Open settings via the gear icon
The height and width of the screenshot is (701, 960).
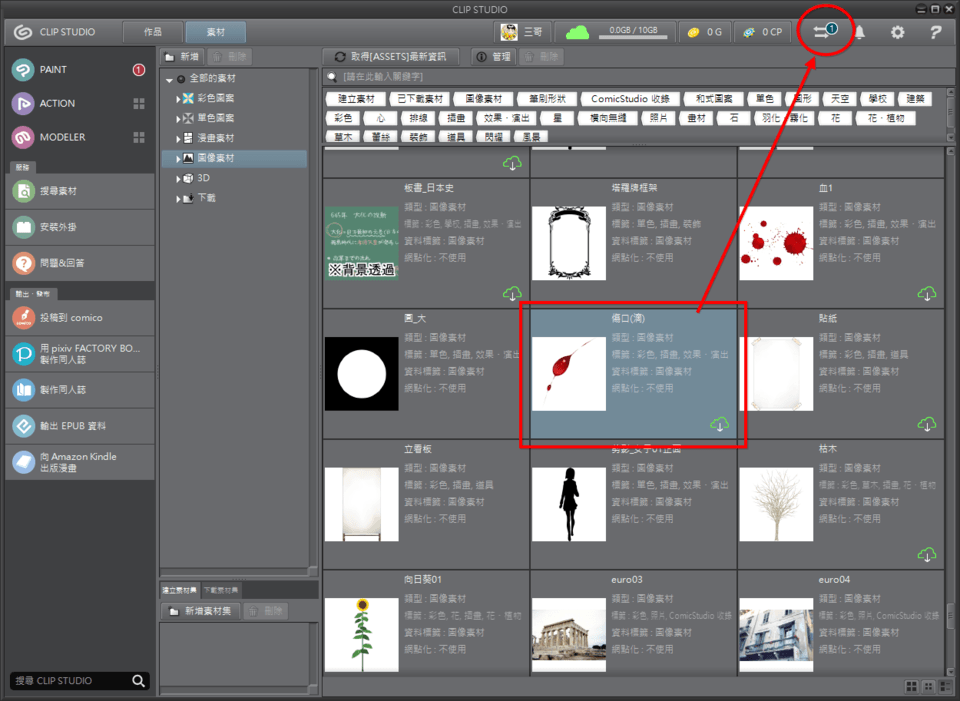(897, 32)
